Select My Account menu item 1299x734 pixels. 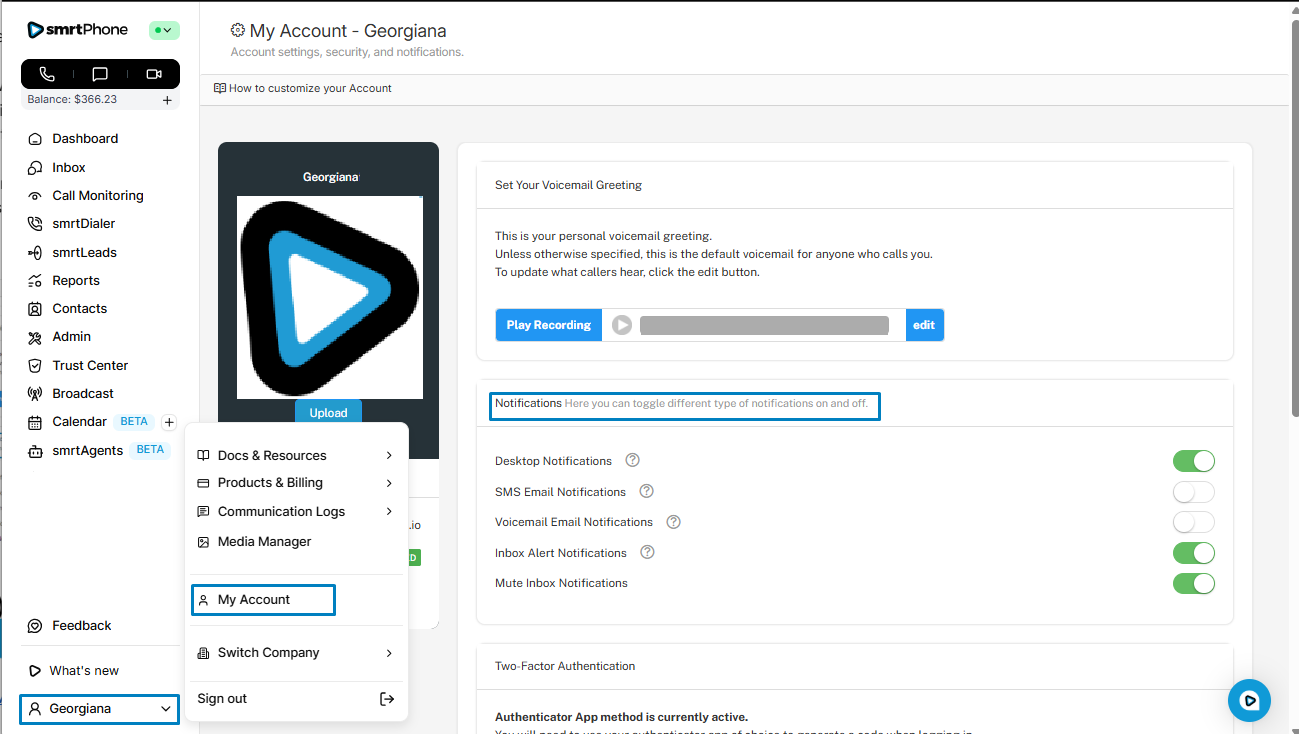pyautogui.click(x=262, y=600)
